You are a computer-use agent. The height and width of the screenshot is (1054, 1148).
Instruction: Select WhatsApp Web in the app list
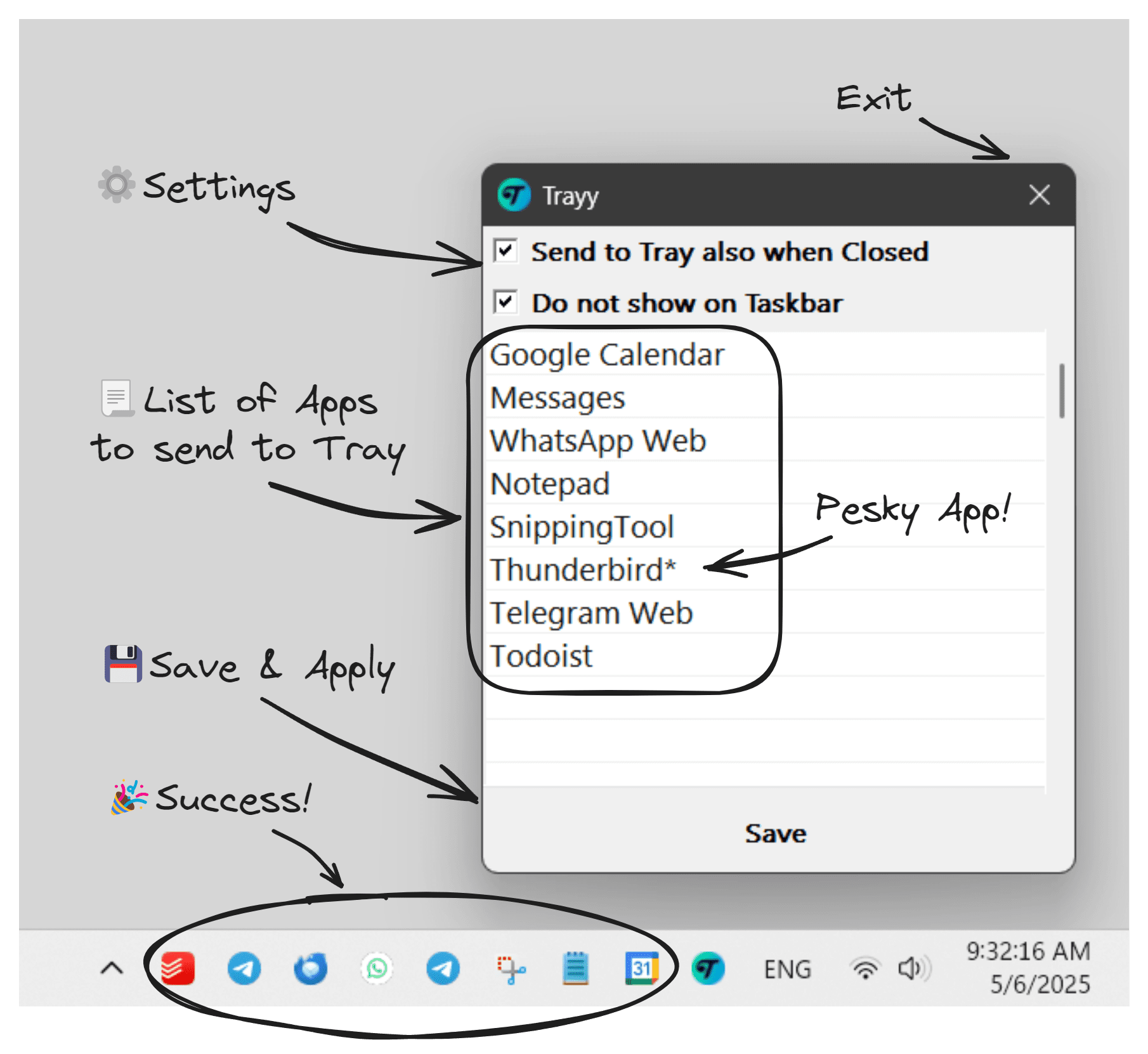tap(764, 441)
